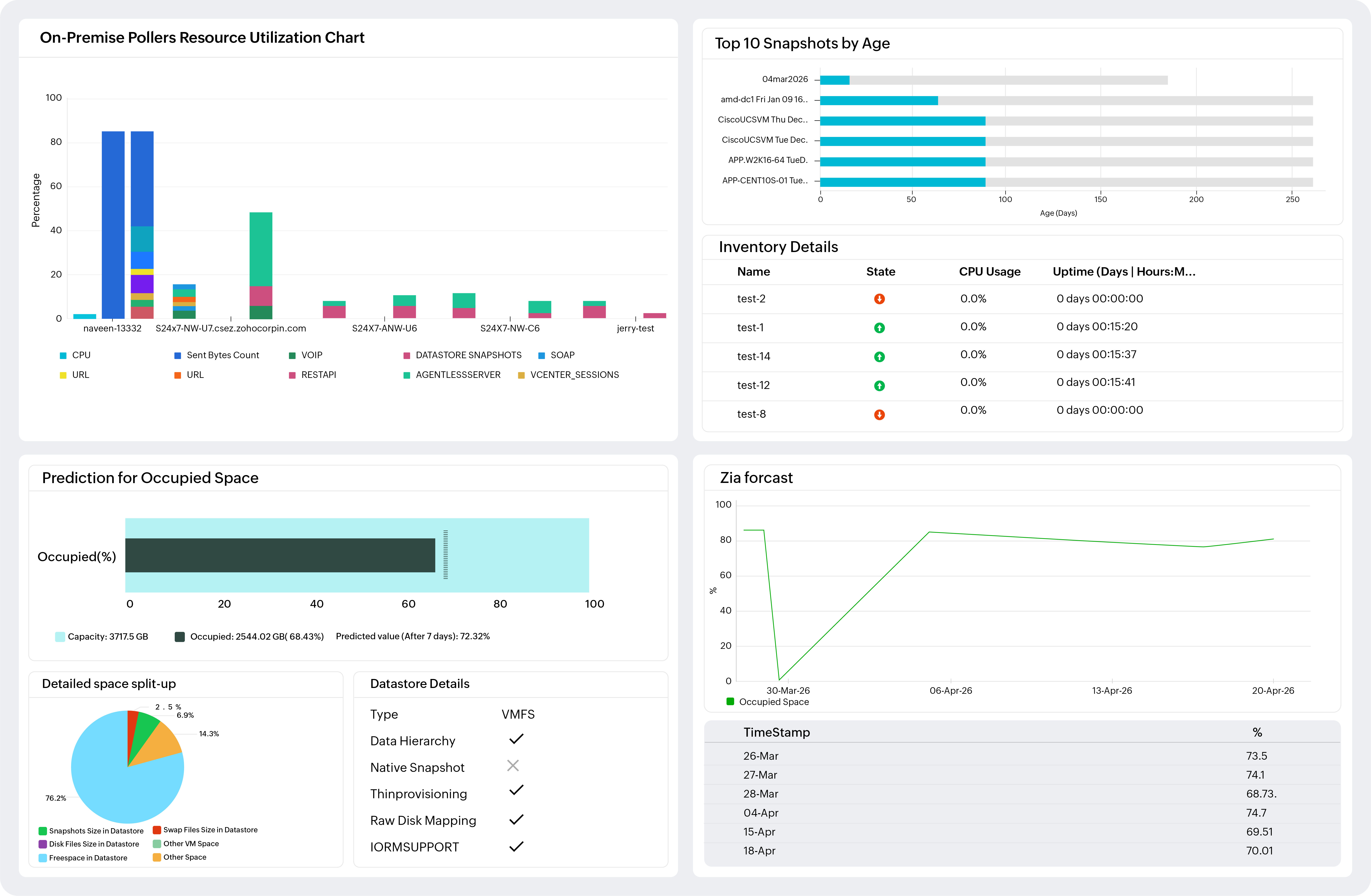Image resolution: width=1371 pixels, height=896 pixels.
Task: Open the test-1 inventory entry
Action: click(x=751, y=328)
